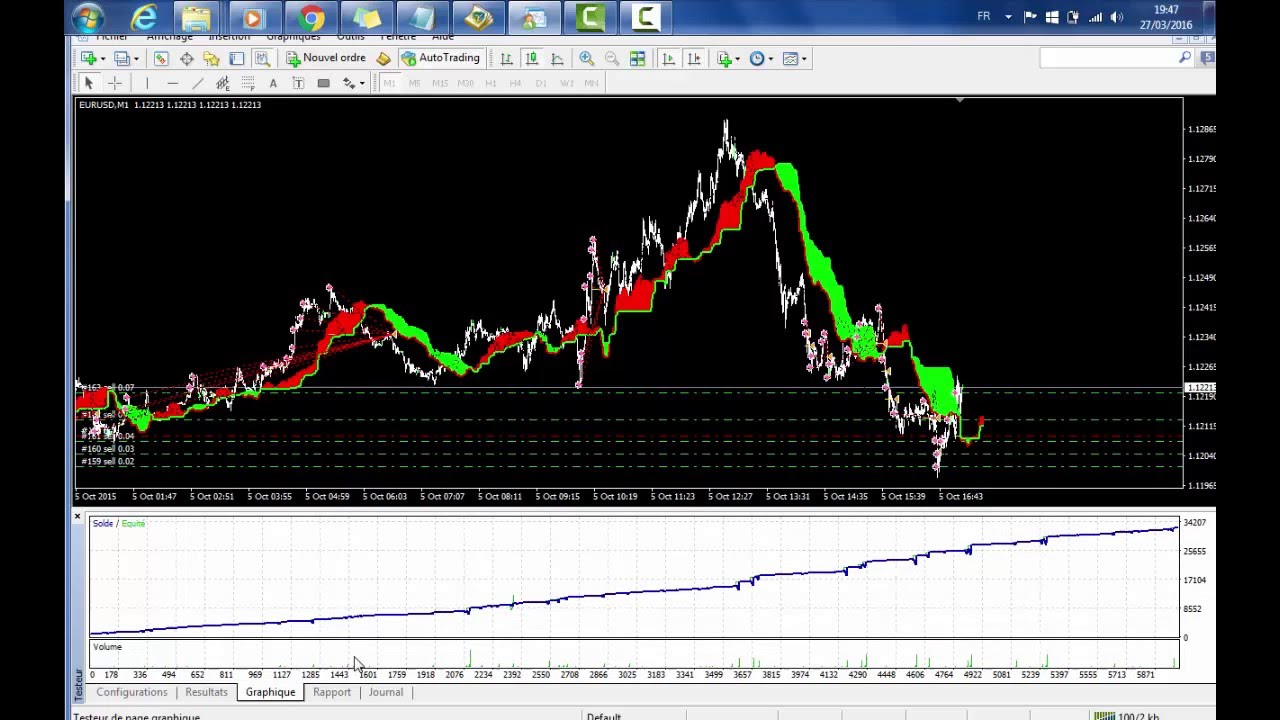The height and width of the screenshot is (720, 1280).
Task: Toggle the Strategy Tester panel icon
Action: [x=262, y=58]
